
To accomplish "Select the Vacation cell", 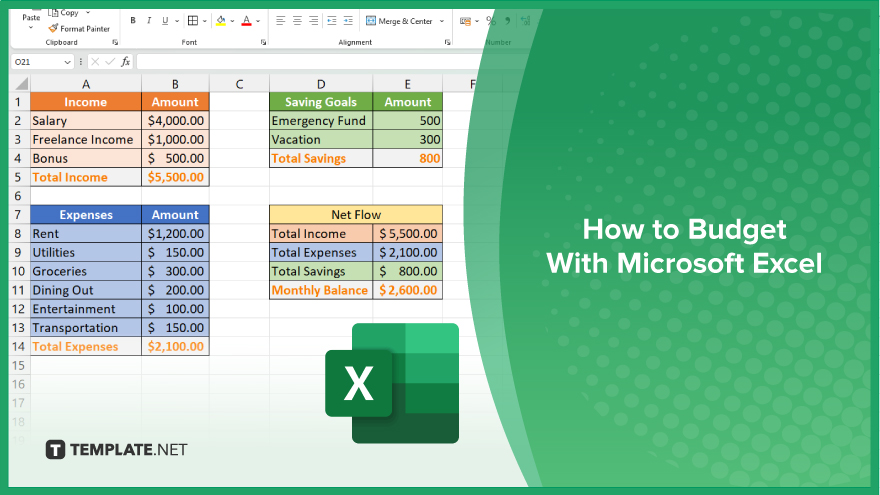I will pyautogui.click(x=321, y=139).
